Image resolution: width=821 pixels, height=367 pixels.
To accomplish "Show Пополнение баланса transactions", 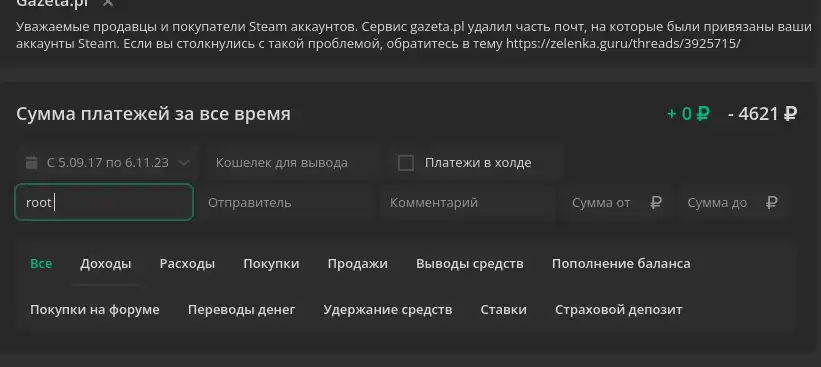I will pos(621,263).
